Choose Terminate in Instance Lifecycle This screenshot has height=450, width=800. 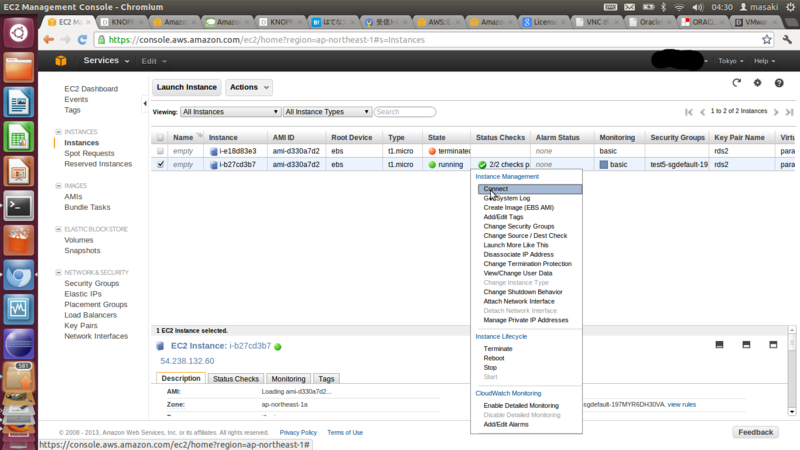click(497, 349)
